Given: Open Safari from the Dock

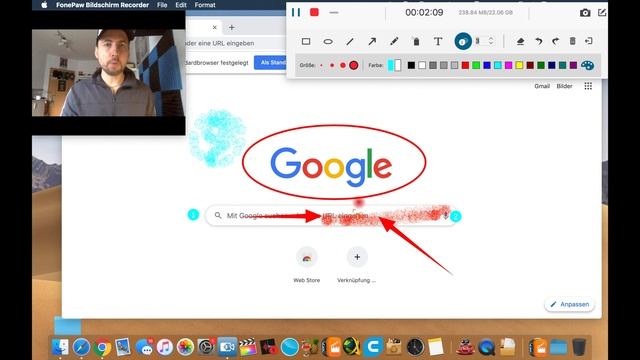Looking at the screenshot, I should coord(81,347).
